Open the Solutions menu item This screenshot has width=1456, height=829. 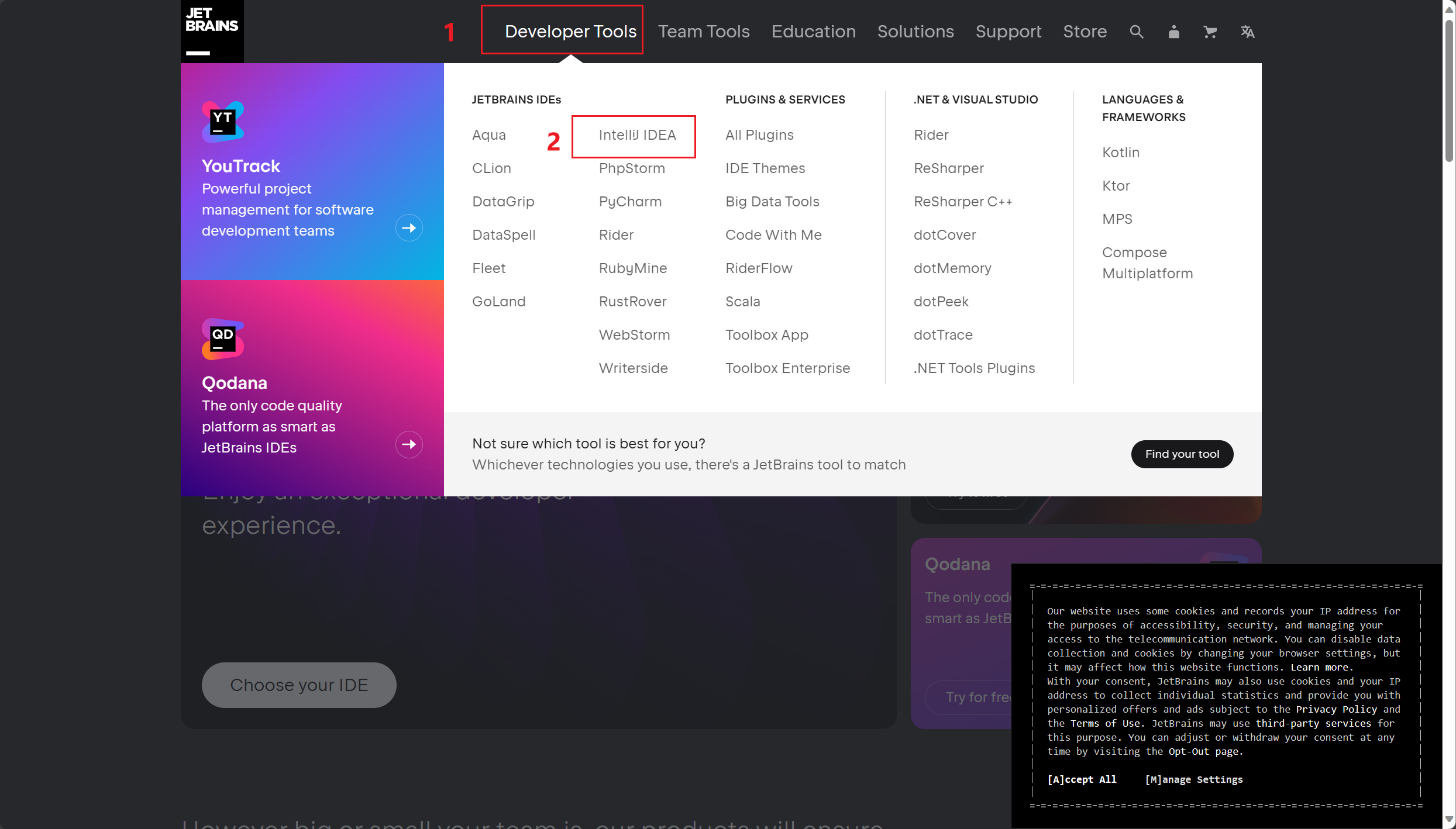(x=915, y=31)
